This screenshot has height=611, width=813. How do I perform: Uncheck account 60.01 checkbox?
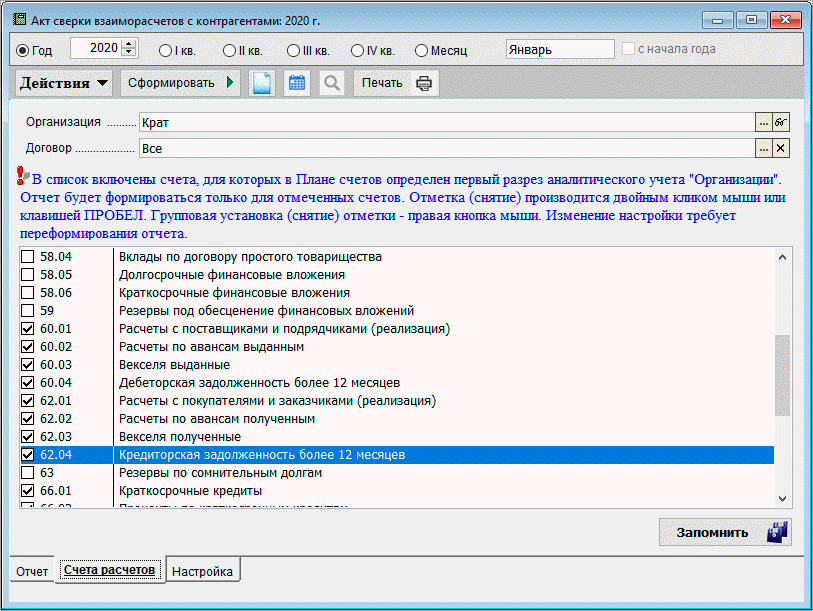click(27, 329)
